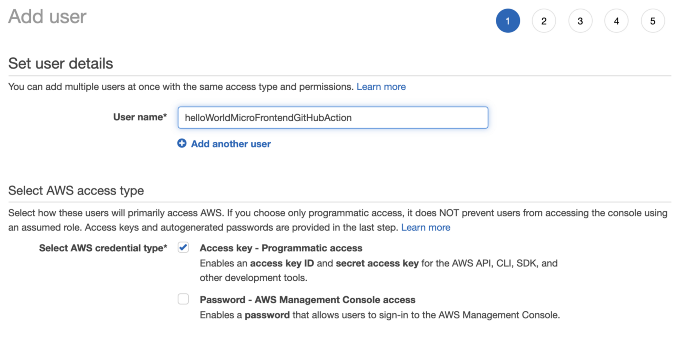Click the Select AWS credential type* label
The width and height of the screenshot is (700, 360).
pyautogui.click(x=103, y=248)
